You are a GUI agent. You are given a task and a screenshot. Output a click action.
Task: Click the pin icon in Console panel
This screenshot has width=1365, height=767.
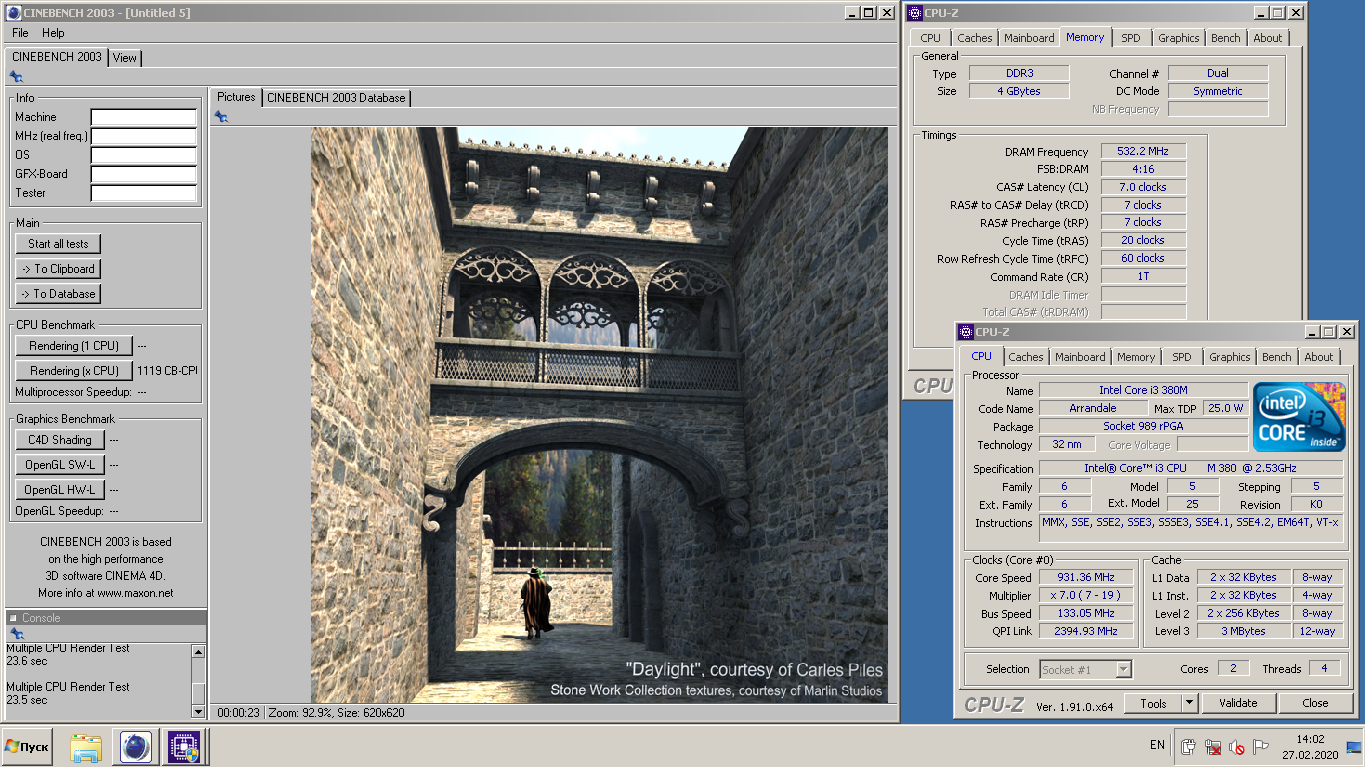(16, 634)
